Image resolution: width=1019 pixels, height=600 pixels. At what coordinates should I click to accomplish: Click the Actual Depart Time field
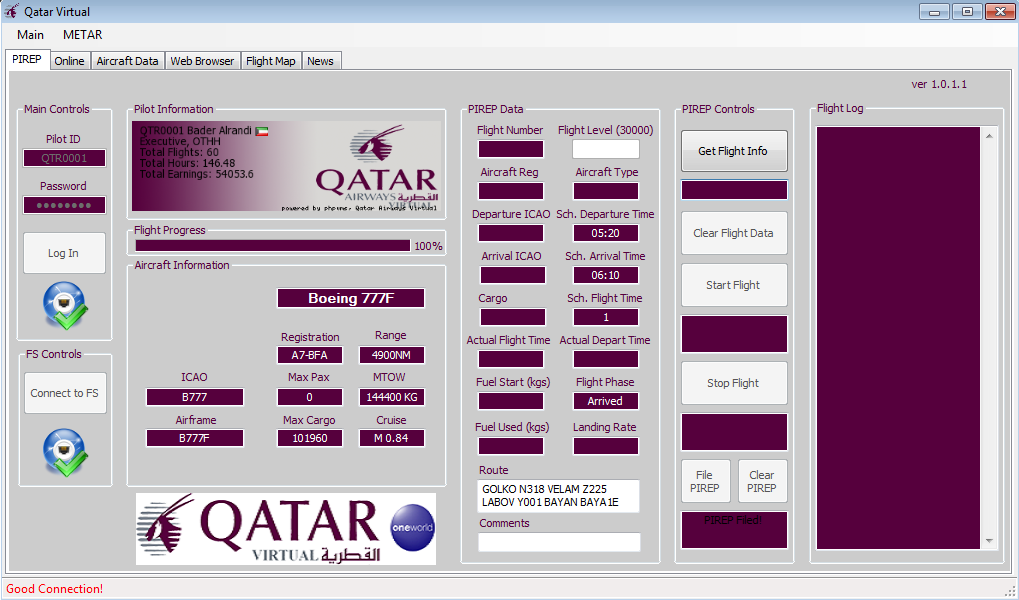coord(606,359)
